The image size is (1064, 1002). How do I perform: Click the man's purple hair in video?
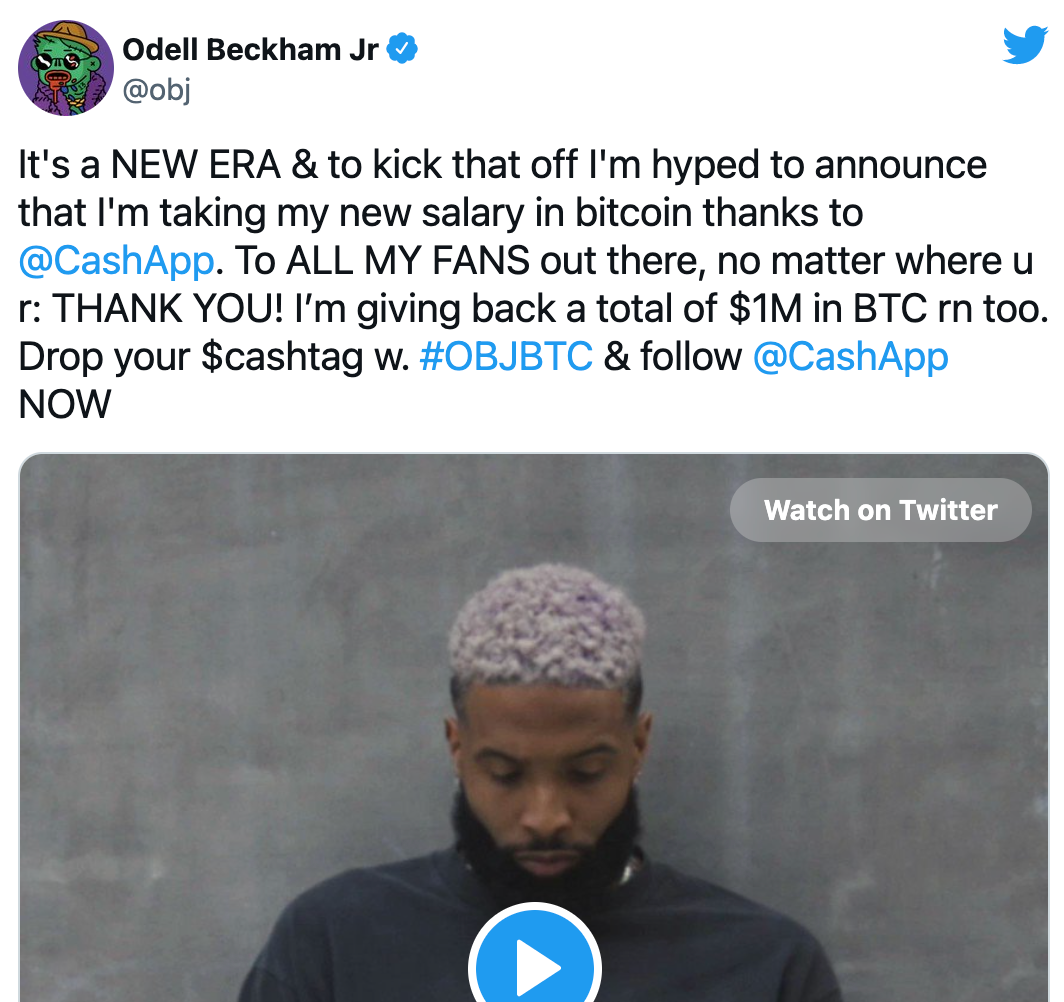click(547, 624)
